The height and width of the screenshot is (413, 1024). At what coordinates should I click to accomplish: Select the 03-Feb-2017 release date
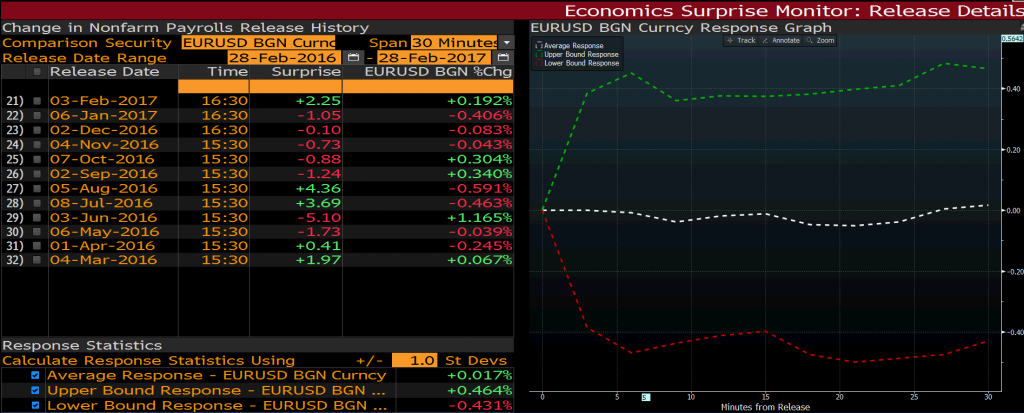click(x=104, y=101)
